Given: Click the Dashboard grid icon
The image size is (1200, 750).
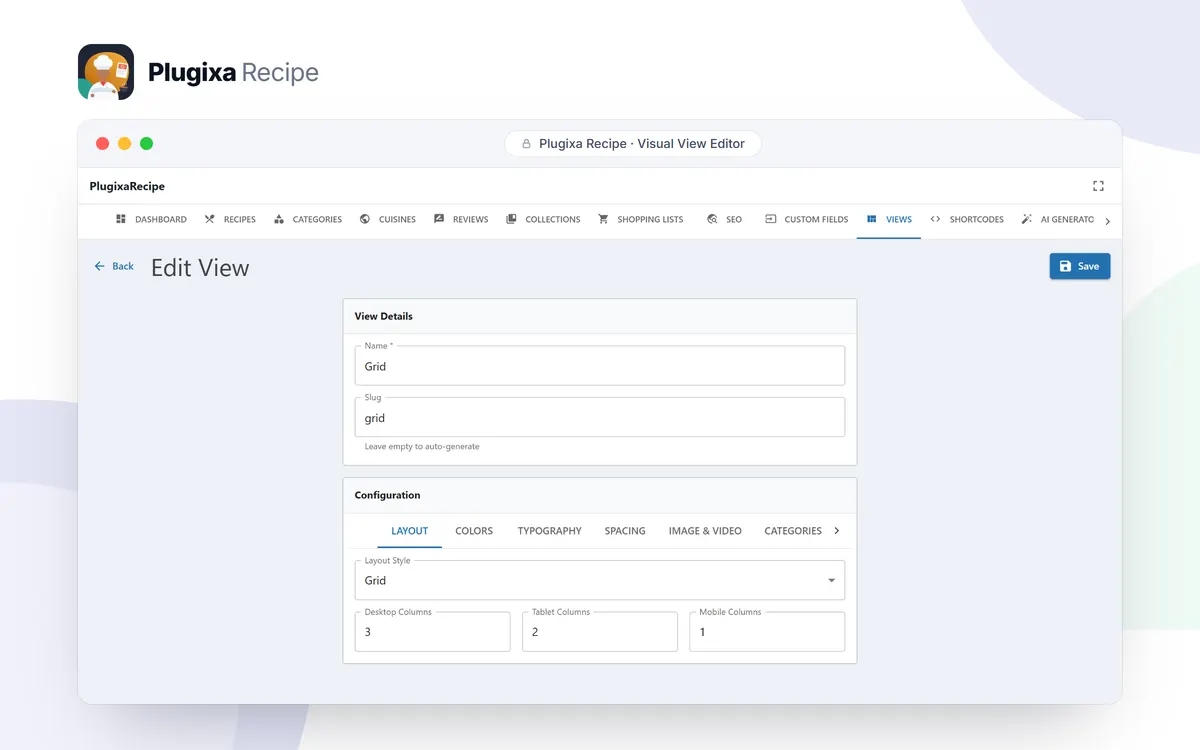Looking at the screenshot, I should coord(121,219).
